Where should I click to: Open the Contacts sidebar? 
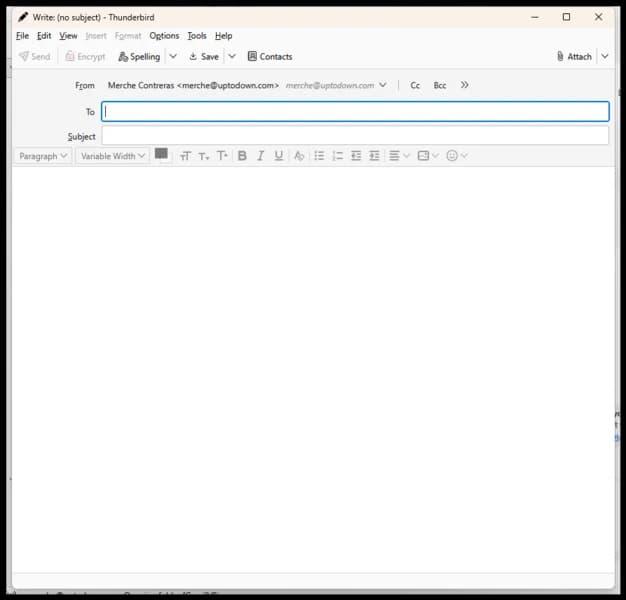[270, 57]
